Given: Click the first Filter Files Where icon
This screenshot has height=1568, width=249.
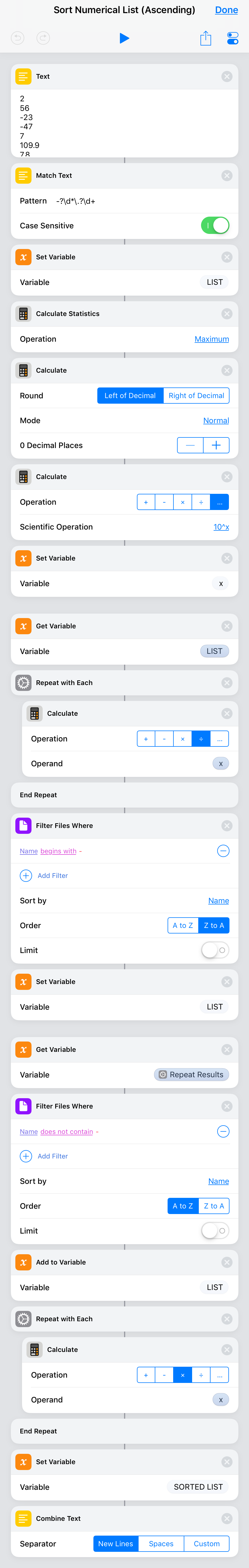Looking at the screenshot, I should (x=23, y=826).
